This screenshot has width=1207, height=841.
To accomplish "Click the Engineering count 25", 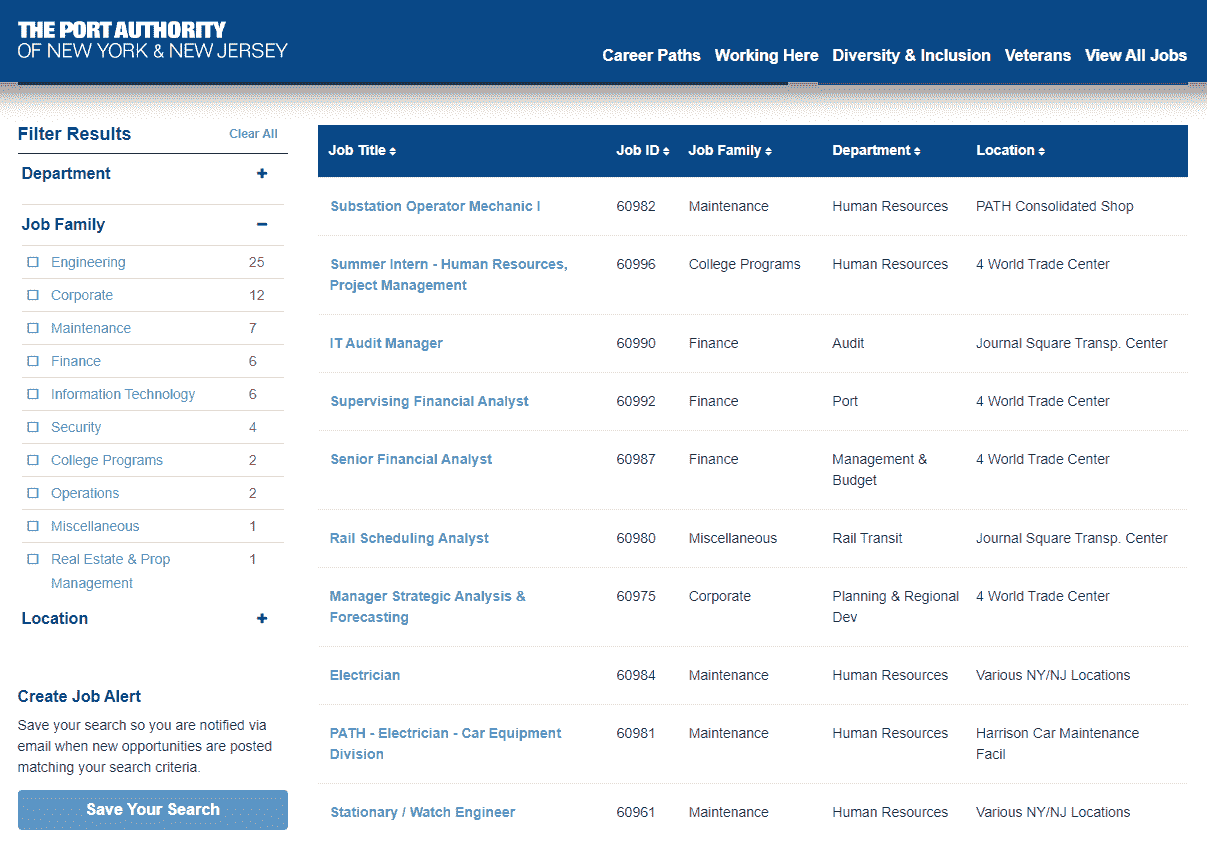I will [257, 262].
